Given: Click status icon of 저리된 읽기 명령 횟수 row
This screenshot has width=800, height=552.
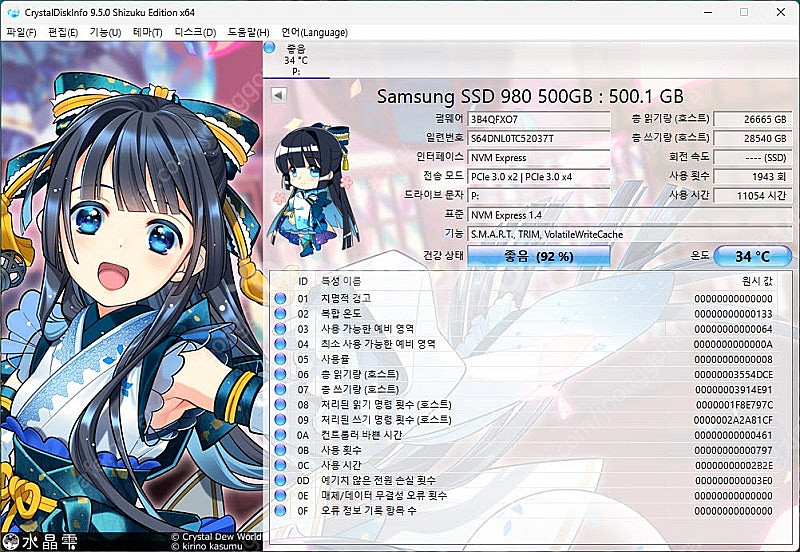Looking at the screenshot, I should [x=280, y=405].
